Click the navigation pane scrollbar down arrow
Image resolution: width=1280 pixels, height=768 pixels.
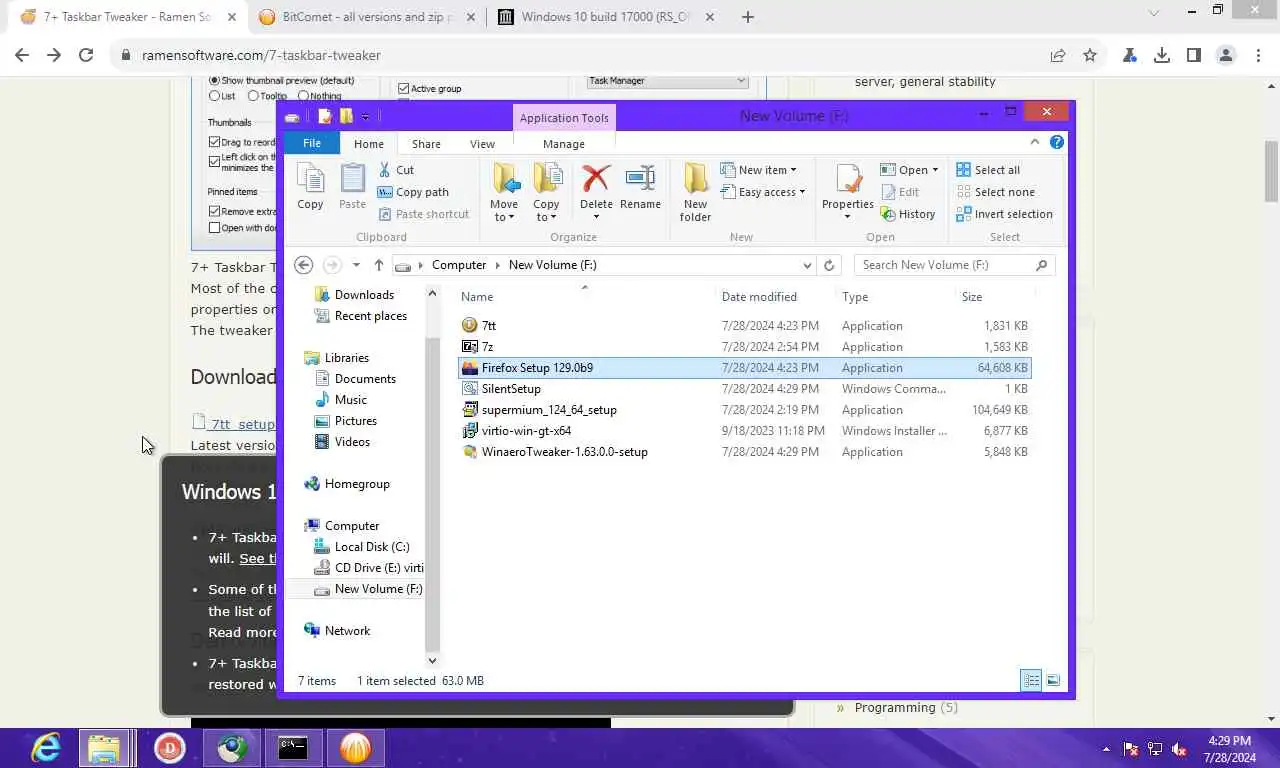pos(432,660)
